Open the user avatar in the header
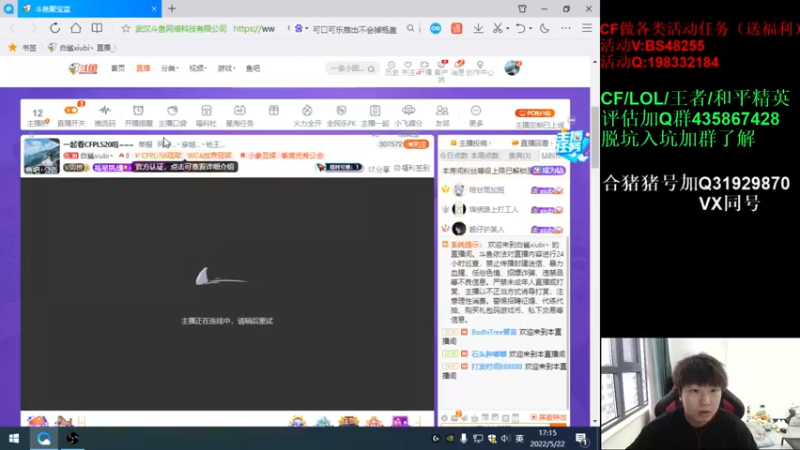Image resolution: width=800 pixels, height=450 pixels. click(512, 67)
